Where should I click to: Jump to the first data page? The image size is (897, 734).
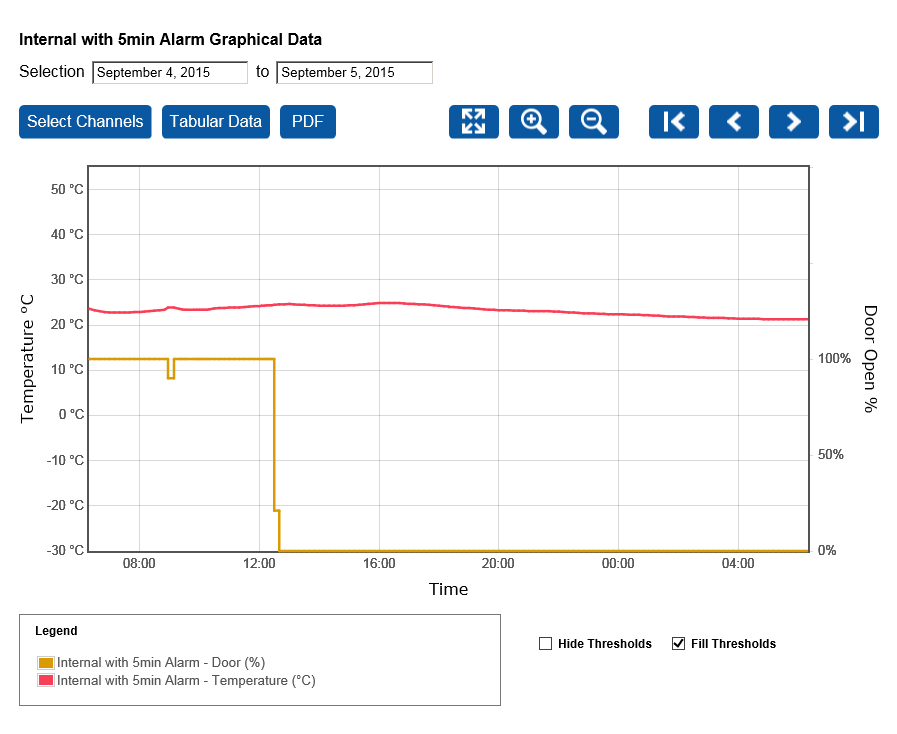[x=673, y=121]
